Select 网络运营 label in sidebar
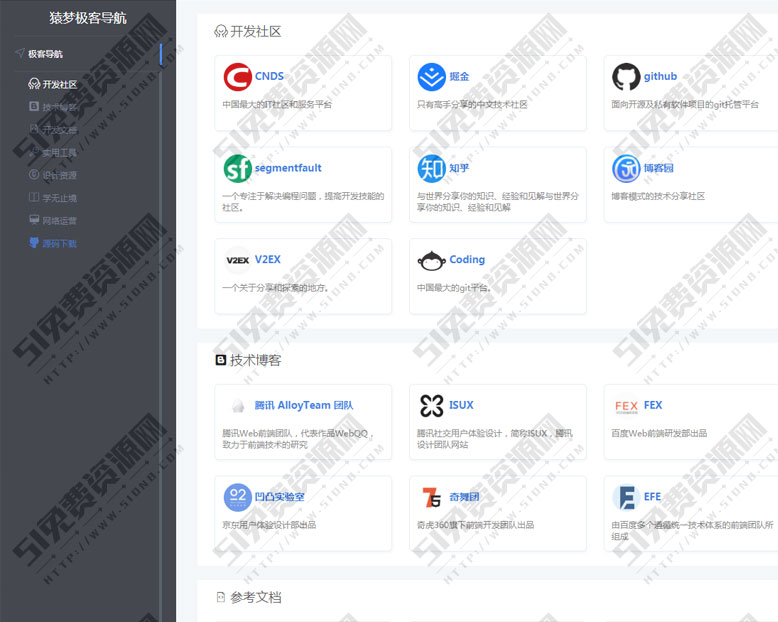The width and height of the screenshot is (778, 622). coord(60,221)
